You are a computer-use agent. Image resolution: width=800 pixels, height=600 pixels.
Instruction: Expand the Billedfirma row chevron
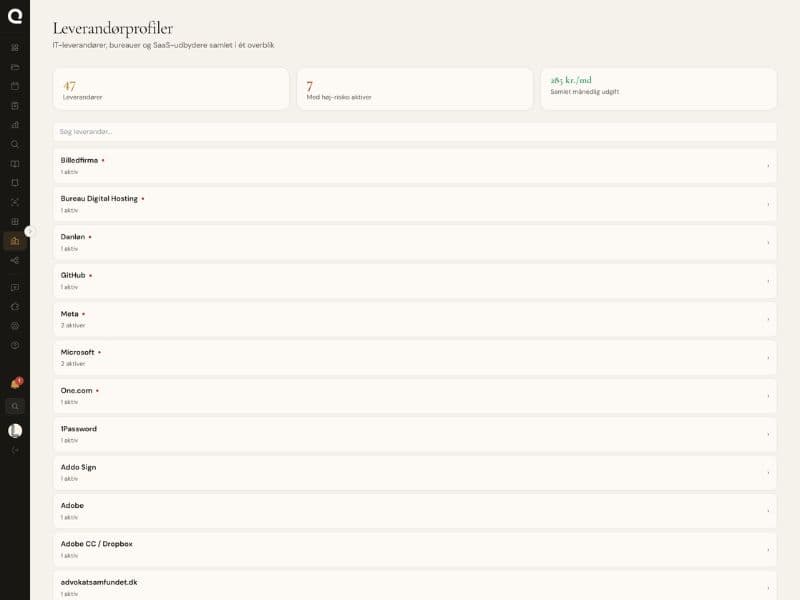(x=768, y=166)
